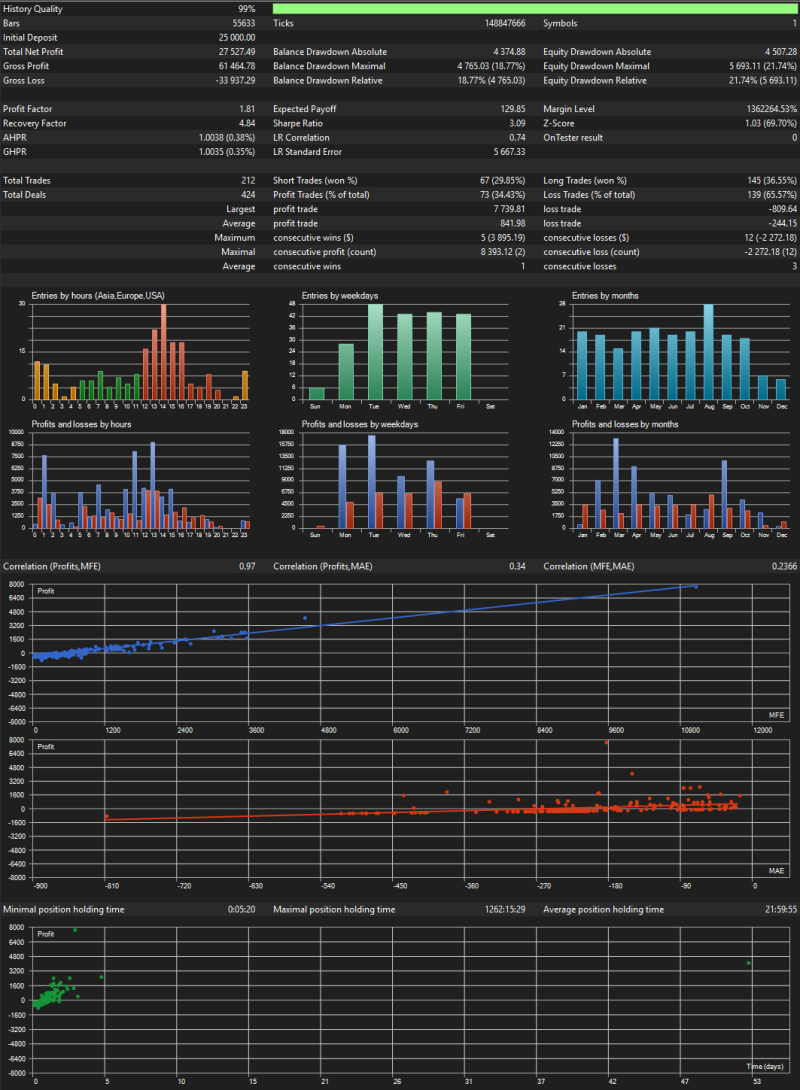Click the Tue bar in Entries by weekdays
Image resolution: width=800 pixels, height=1090 pixels.
375,352
